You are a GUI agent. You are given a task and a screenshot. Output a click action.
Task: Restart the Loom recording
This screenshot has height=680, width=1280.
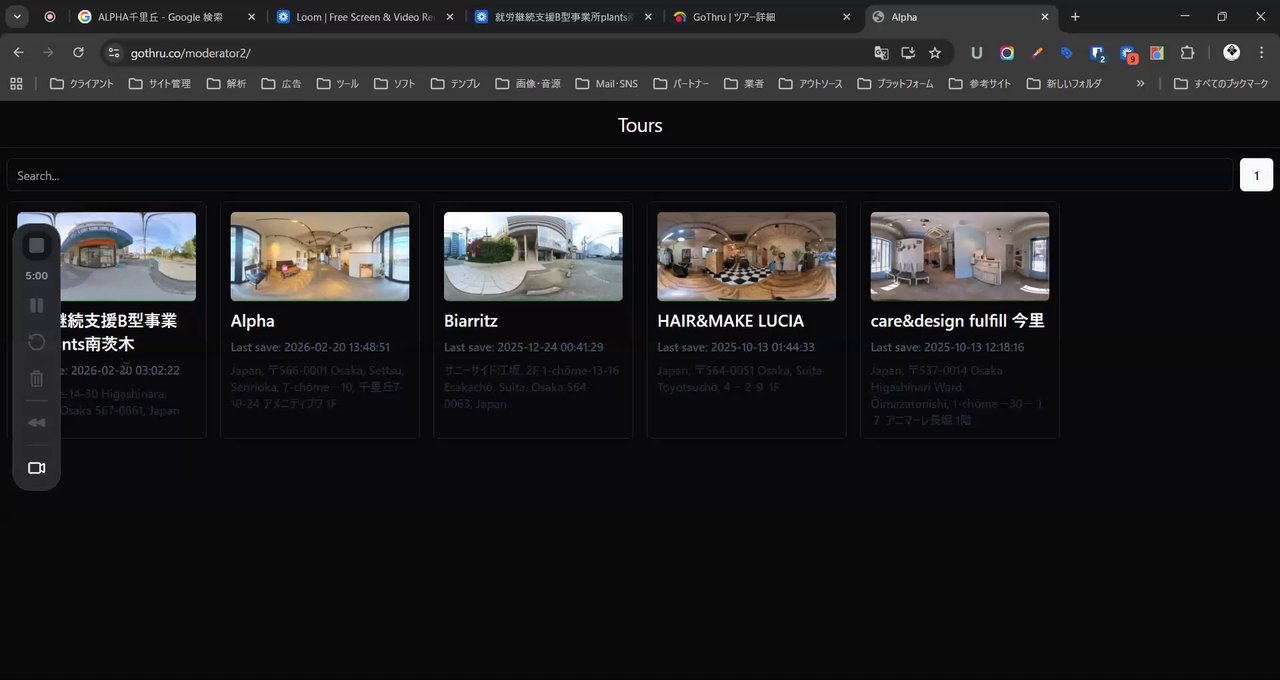[x=37, y=342]
